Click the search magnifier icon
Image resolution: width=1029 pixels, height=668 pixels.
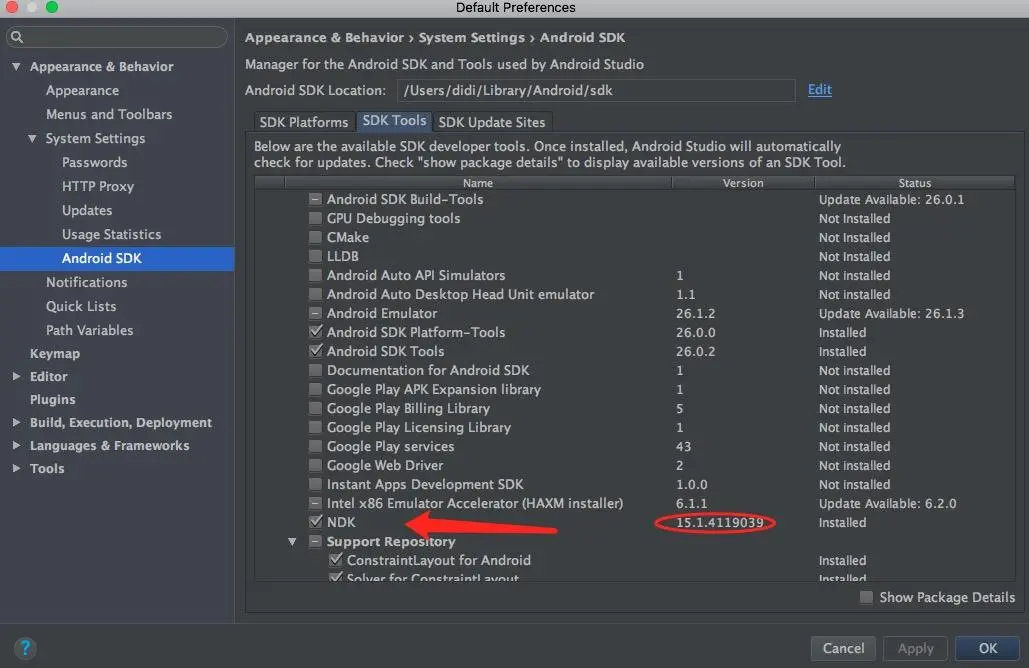point(17,37)
